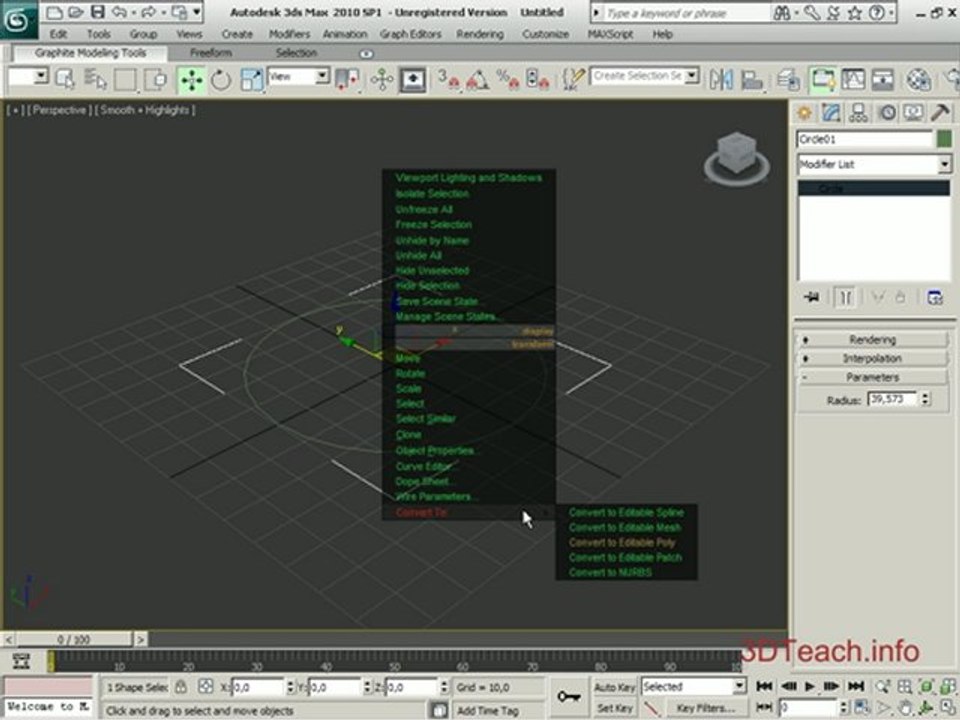Image resolution: width=960 pixels, height=720 pixels.
Task: Click the Select and Manipulate icon
Action: tap(381, 80)
